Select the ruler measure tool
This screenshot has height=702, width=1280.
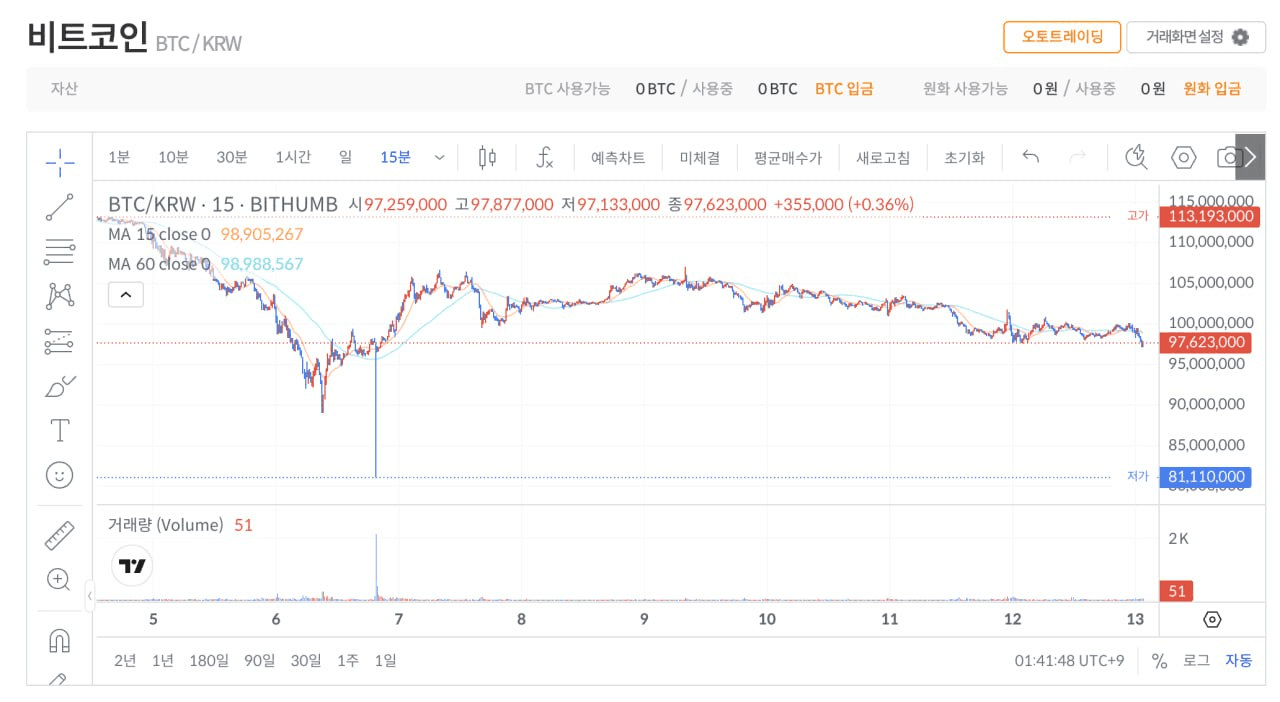click(60, 535)
